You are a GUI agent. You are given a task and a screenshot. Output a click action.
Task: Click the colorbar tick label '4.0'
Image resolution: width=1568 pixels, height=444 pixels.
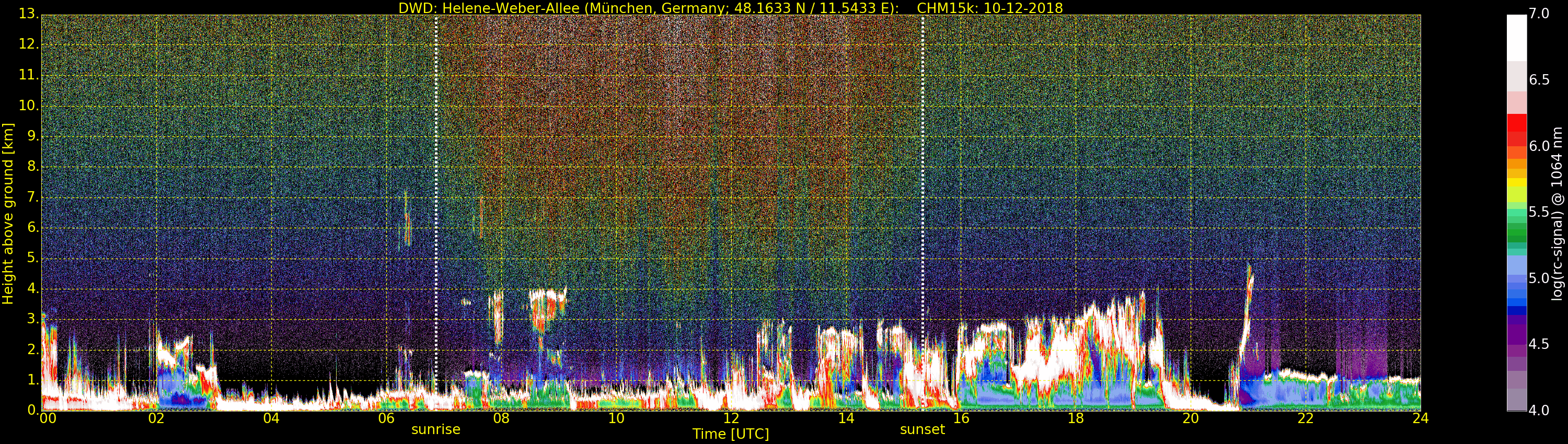coord(1539,411)
